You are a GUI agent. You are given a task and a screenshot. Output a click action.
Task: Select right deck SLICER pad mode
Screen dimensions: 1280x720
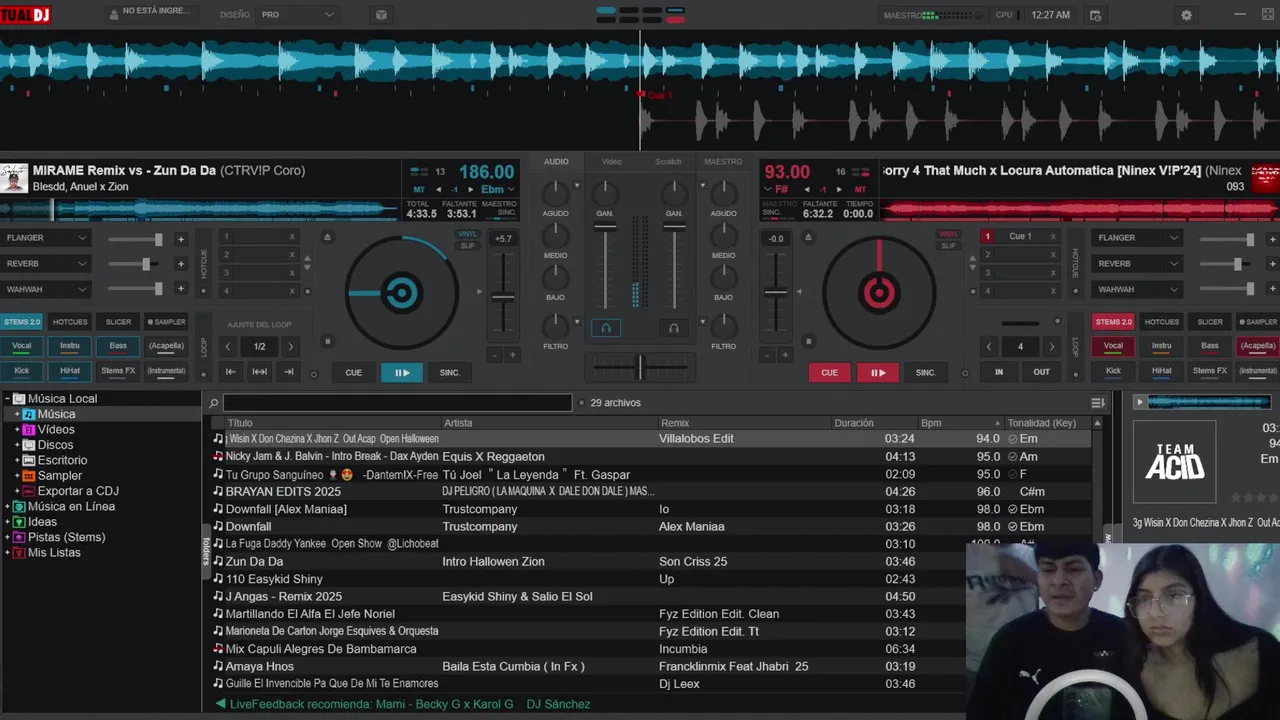click(1210, 322)
